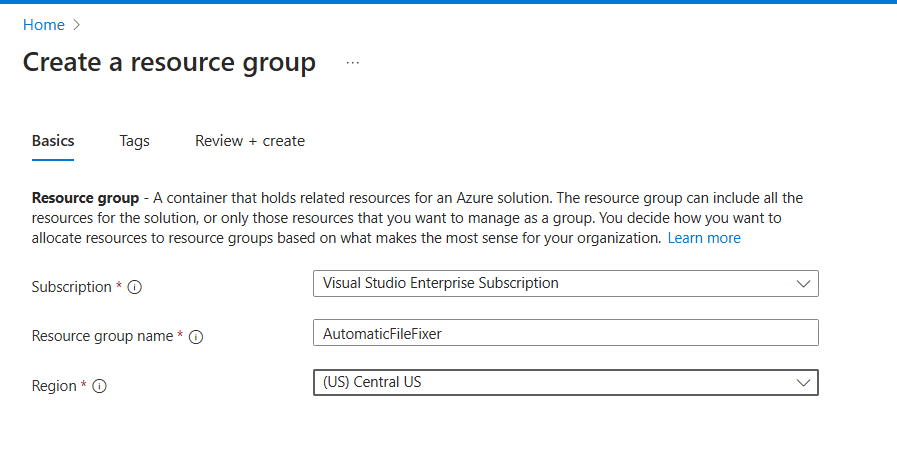This screenshot has height=459, width=897.
Task: Click the Subscription dropdown chevron arrow
Action: click(803, 283)
